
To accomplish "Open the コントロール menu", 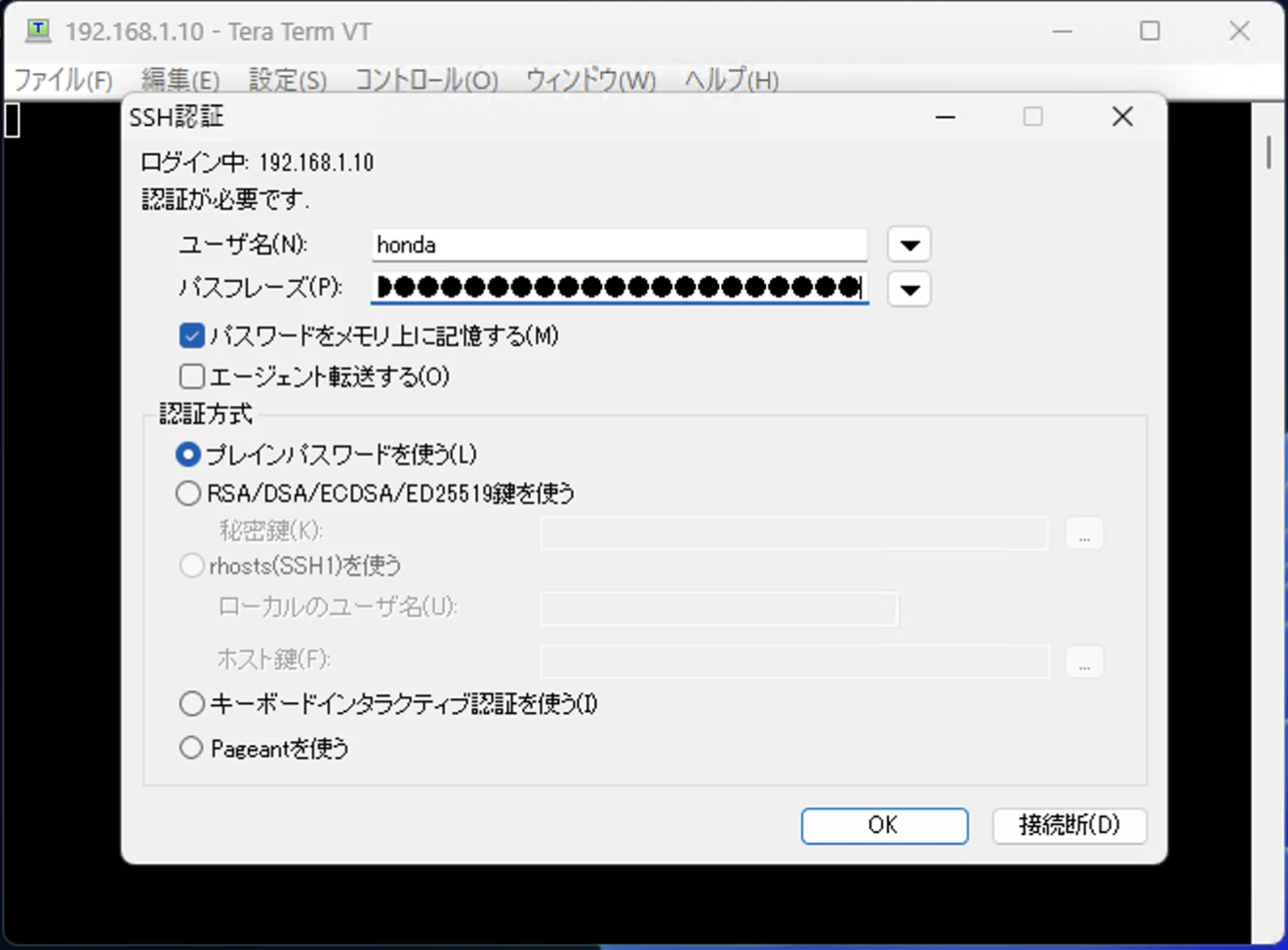I will [x=426, y=81].
